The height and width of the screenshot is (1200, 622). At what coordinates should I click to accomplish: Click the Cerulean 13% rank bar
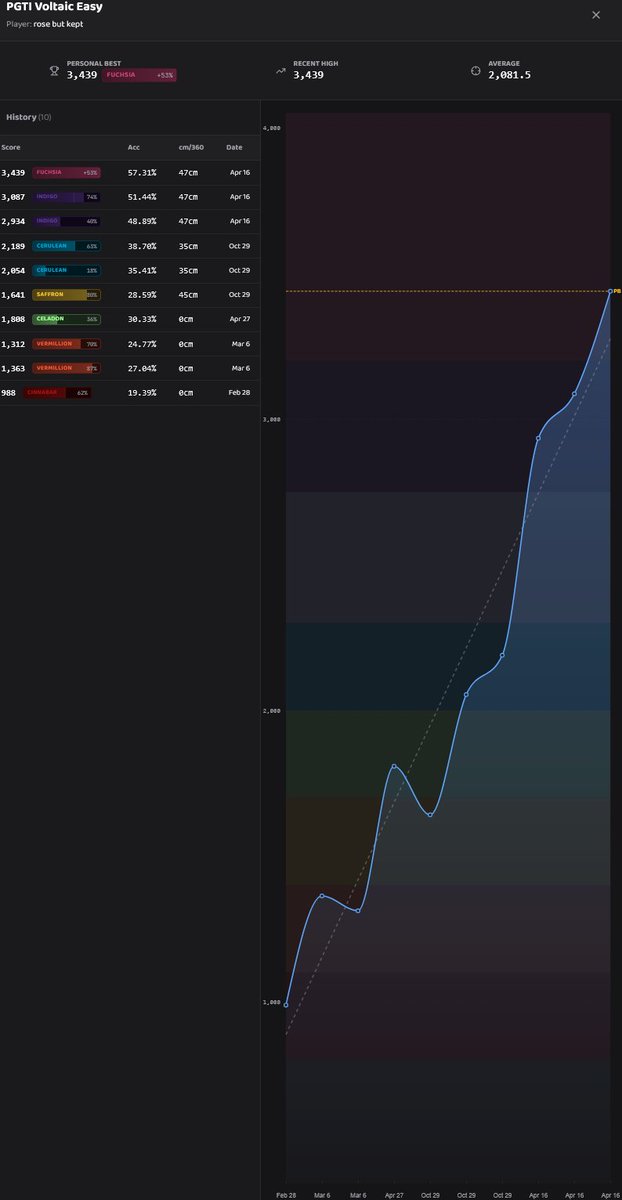(66, 270)
